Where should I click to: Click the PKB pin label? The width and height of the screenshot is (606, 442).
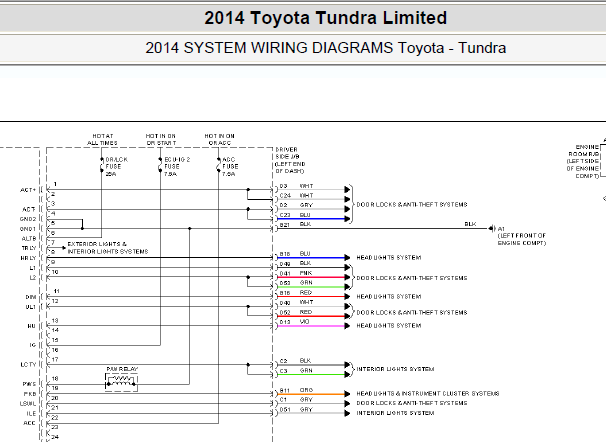(x=30, y=394)
